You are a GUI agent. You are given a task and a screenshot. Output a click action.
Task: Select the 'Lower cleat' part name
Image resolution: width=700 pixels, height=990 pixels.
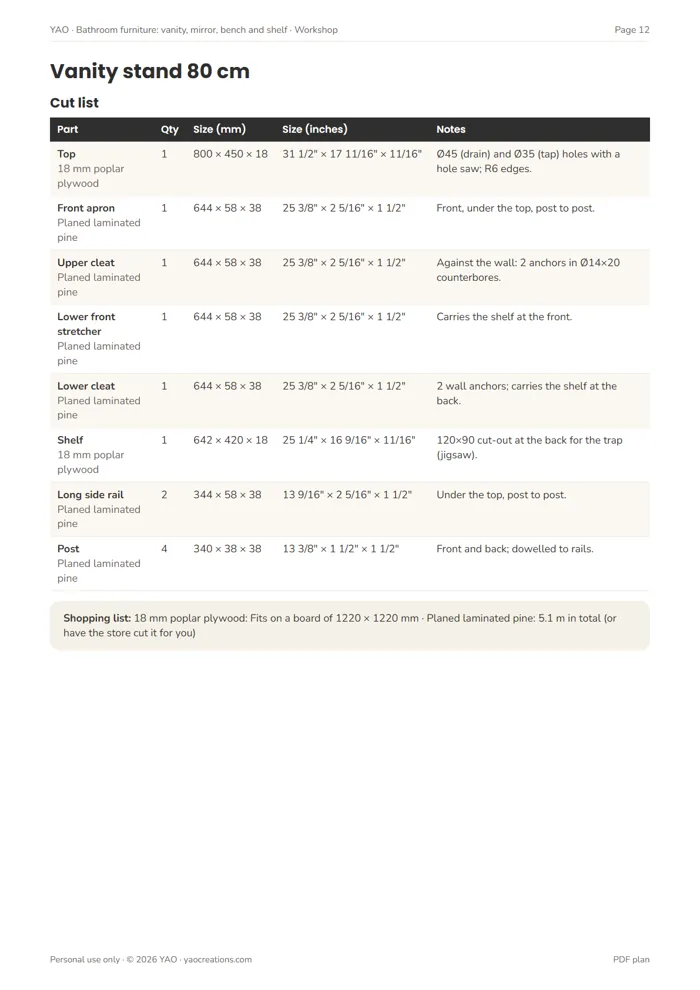pyautogui.click(x=86, y=386)
